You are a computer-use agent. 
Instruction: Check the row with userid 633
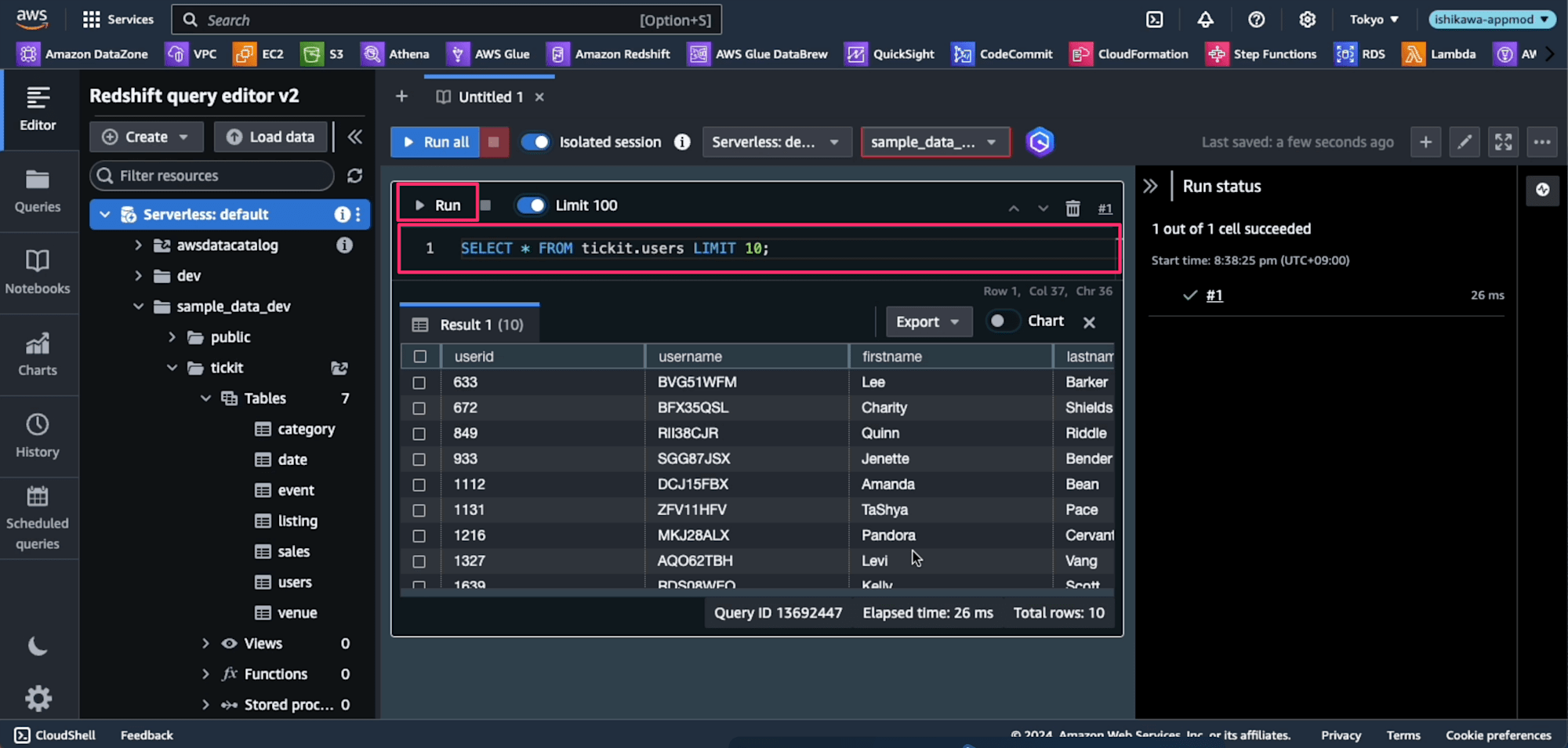coord(419,383)
